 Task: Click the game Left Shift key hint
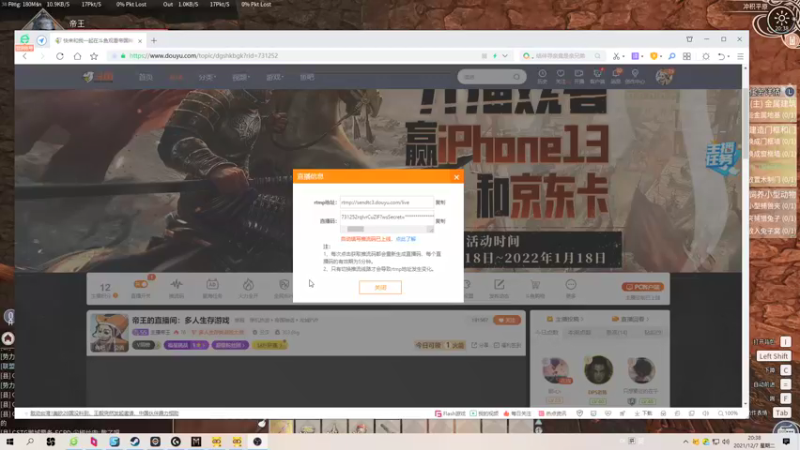[x=773, y=356]
